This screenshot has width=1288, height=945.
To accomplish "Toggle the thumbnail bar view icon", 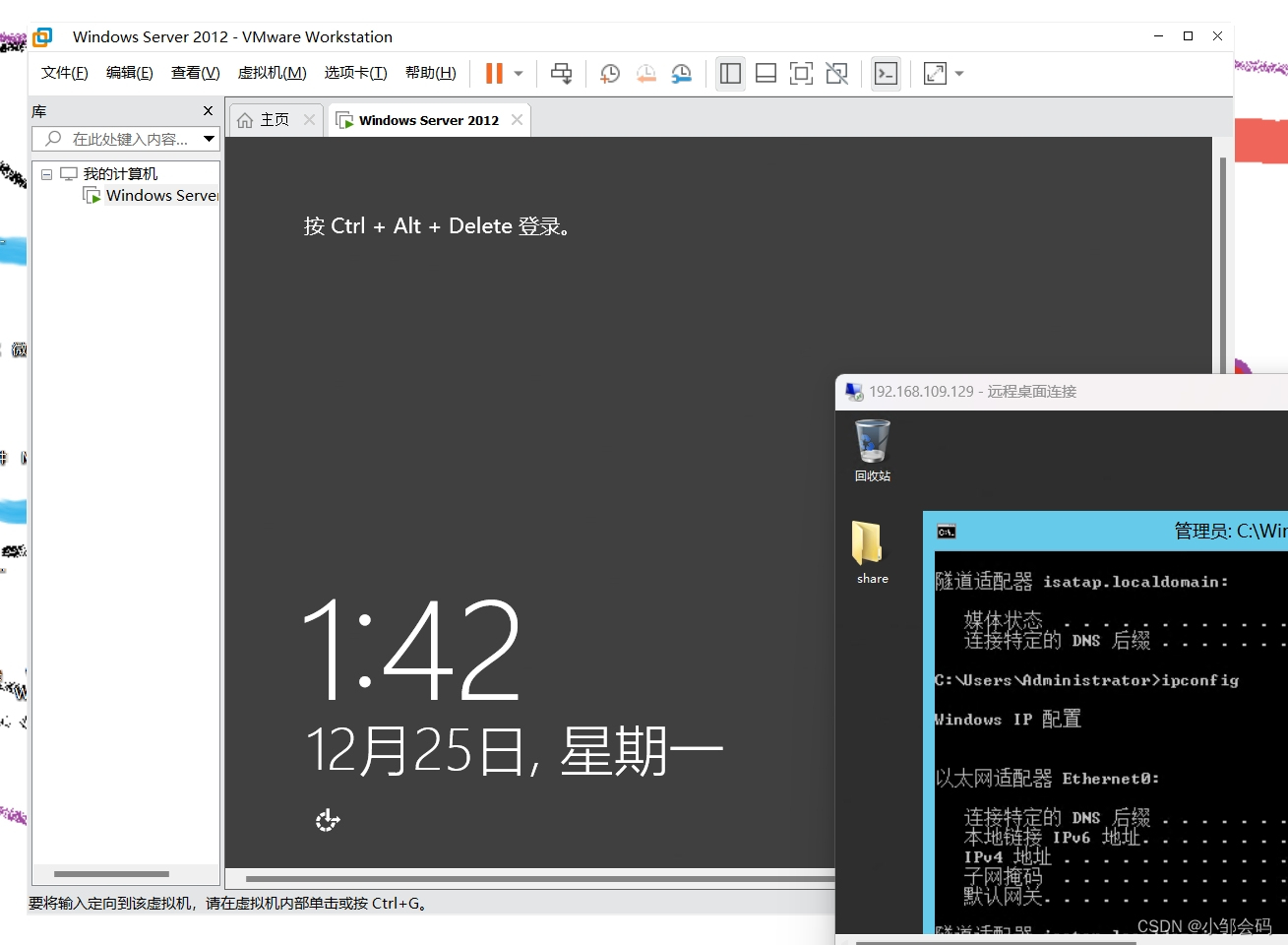I will coord(766,73).
